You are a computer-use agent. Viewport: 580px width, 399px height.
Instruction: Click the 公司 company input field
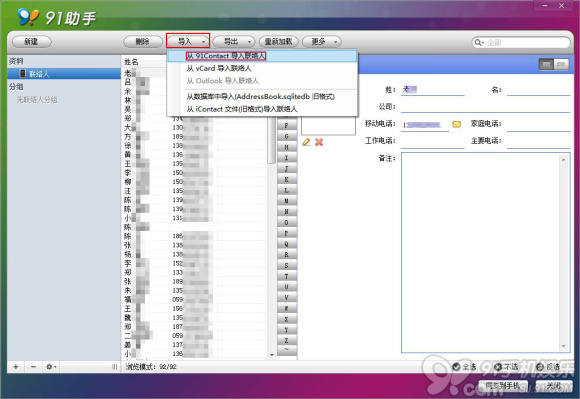coord(485,107)
